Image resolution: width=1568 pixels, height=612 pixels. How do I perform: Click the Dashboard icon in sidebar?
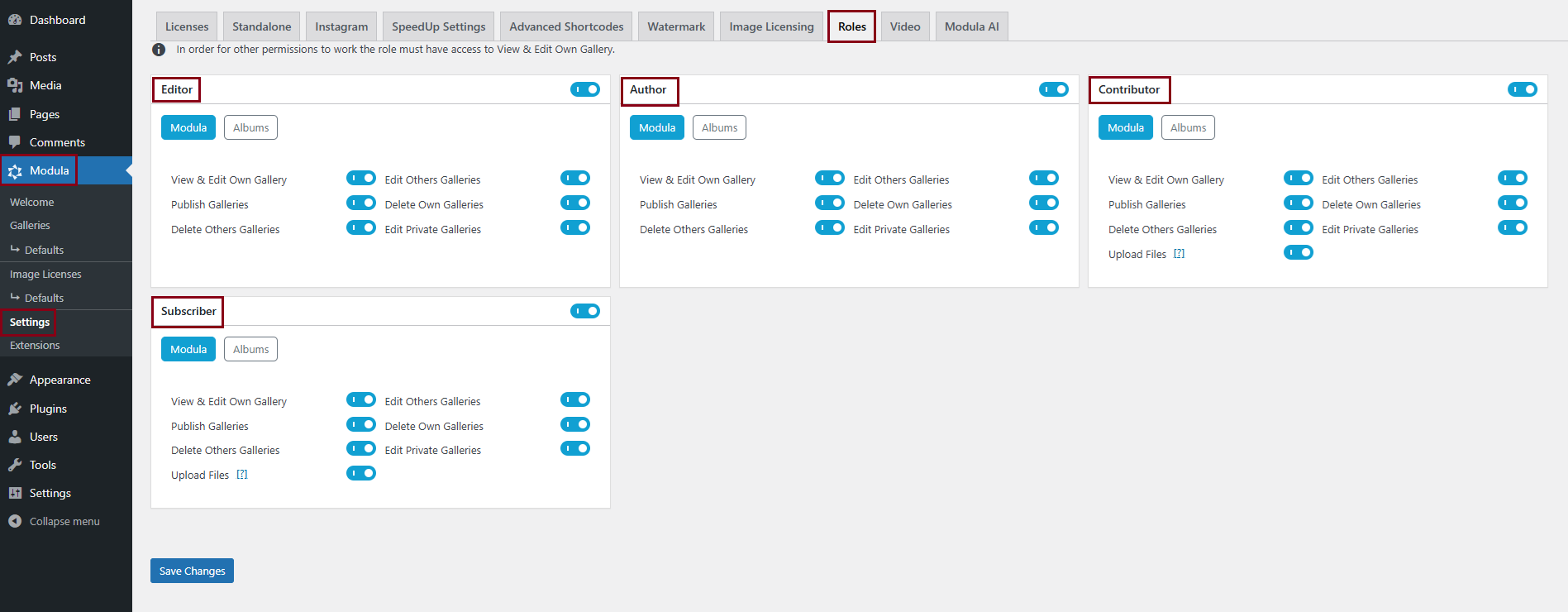(15, 20)
